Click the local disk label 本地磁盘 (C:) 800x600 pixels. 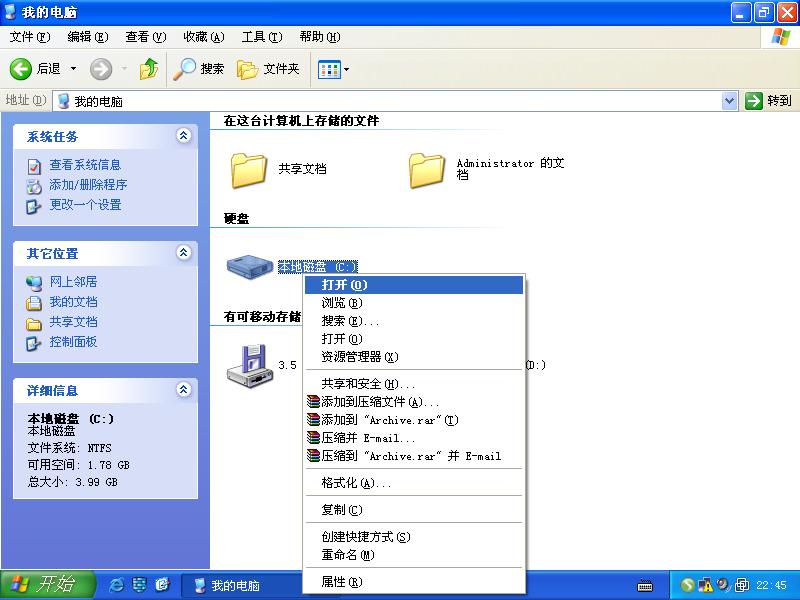click(317, 267)
